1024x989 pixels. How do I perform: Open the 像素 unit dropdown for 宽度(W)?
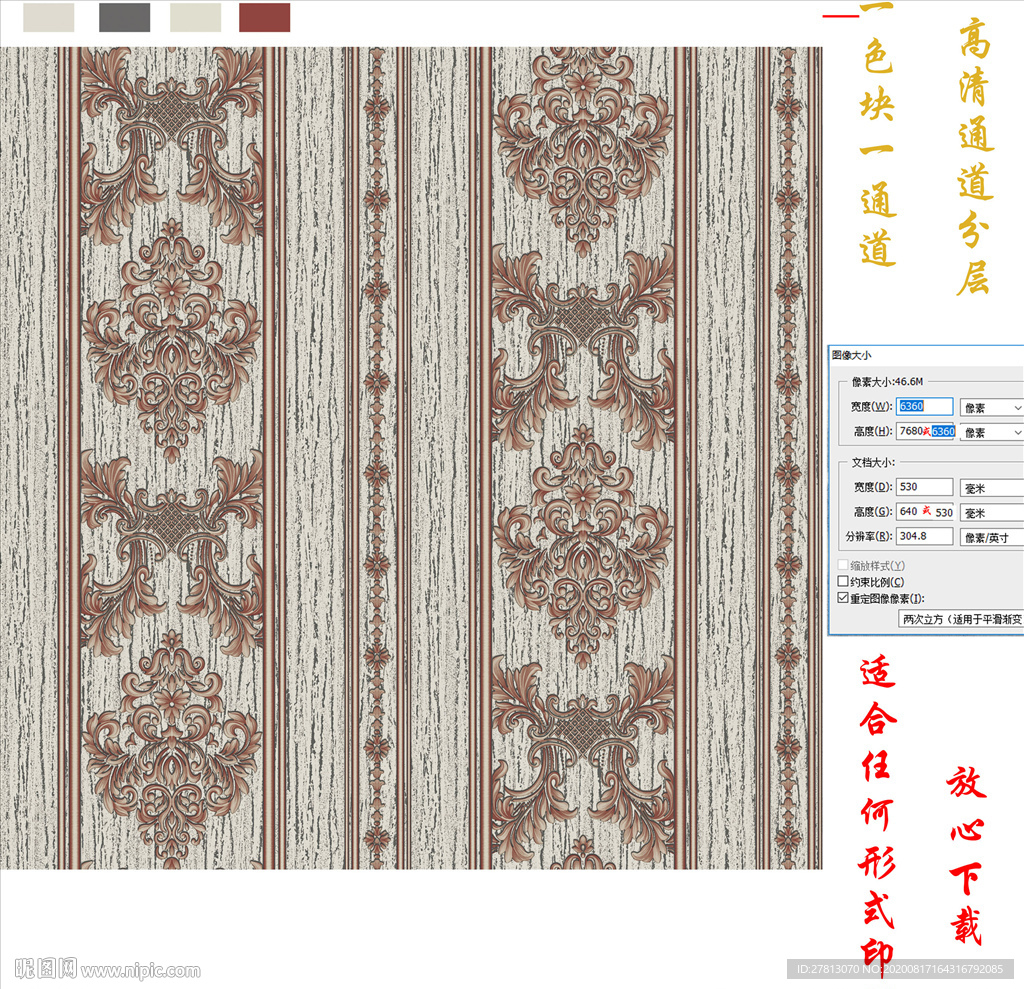(992, 408)
